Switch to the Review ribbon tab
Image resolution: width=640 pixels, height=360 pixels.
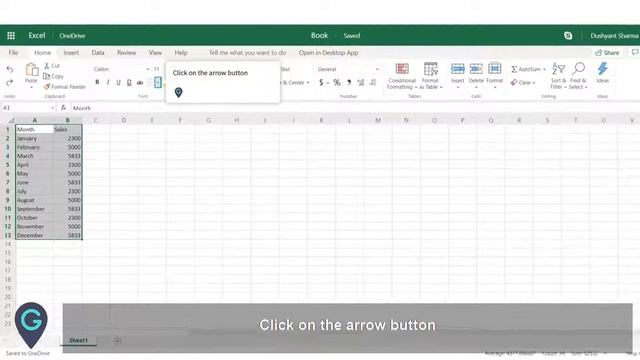[127, 53]
